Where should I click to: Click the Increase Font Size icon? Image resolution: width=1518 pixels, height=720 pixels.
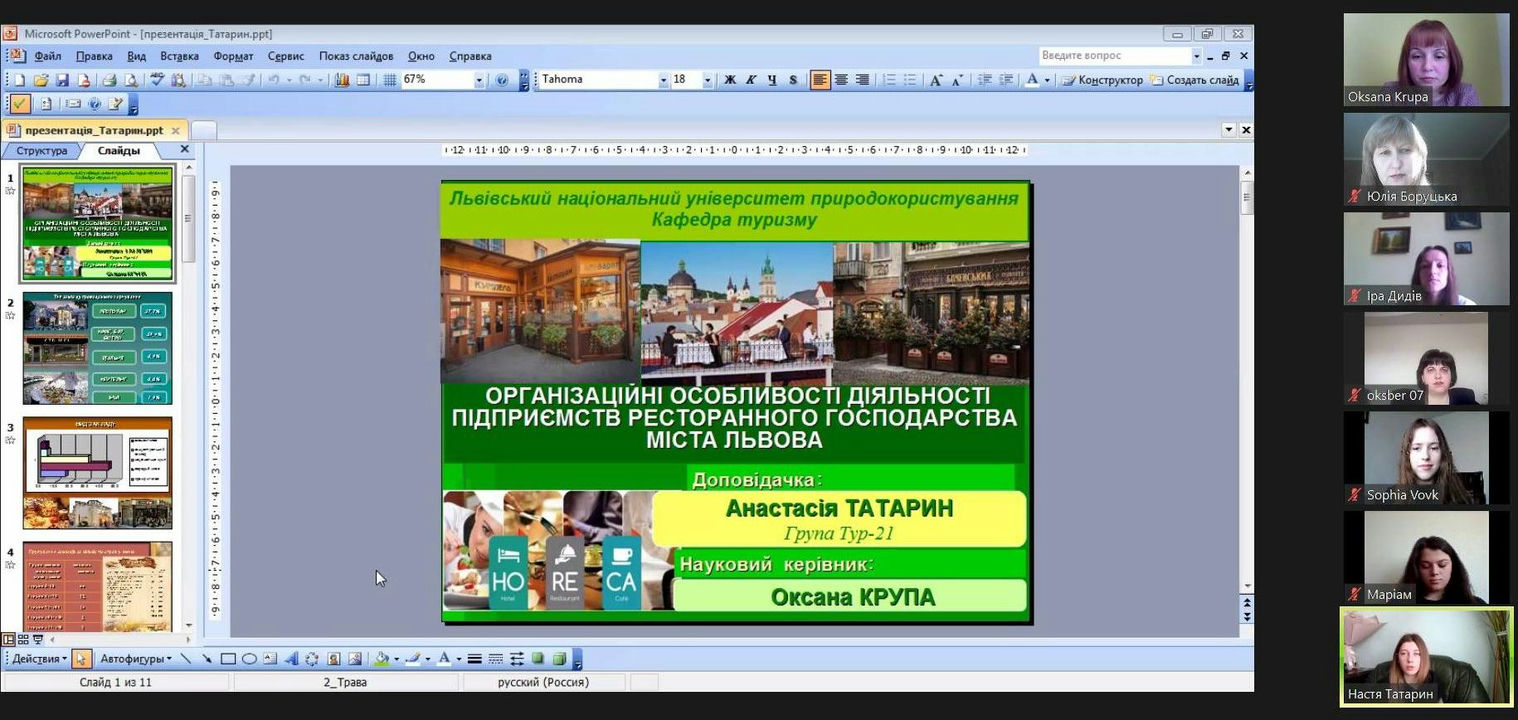[936, 80]
